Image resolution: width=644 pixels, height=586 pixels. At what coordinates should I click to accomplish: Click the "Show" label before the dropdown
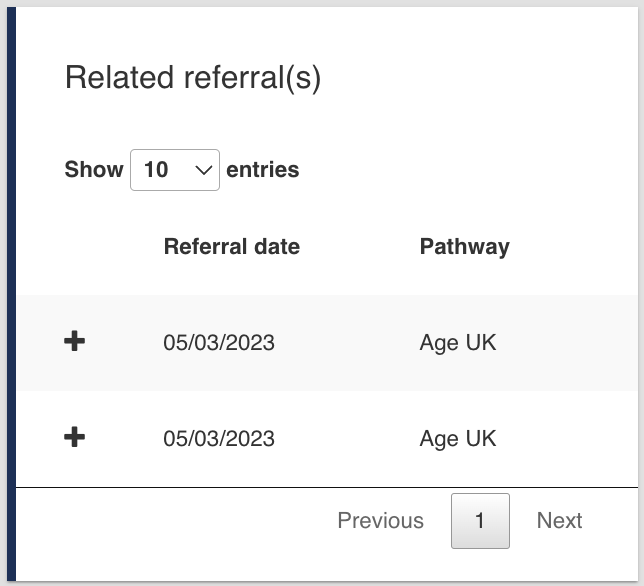(x=94, y=170)
